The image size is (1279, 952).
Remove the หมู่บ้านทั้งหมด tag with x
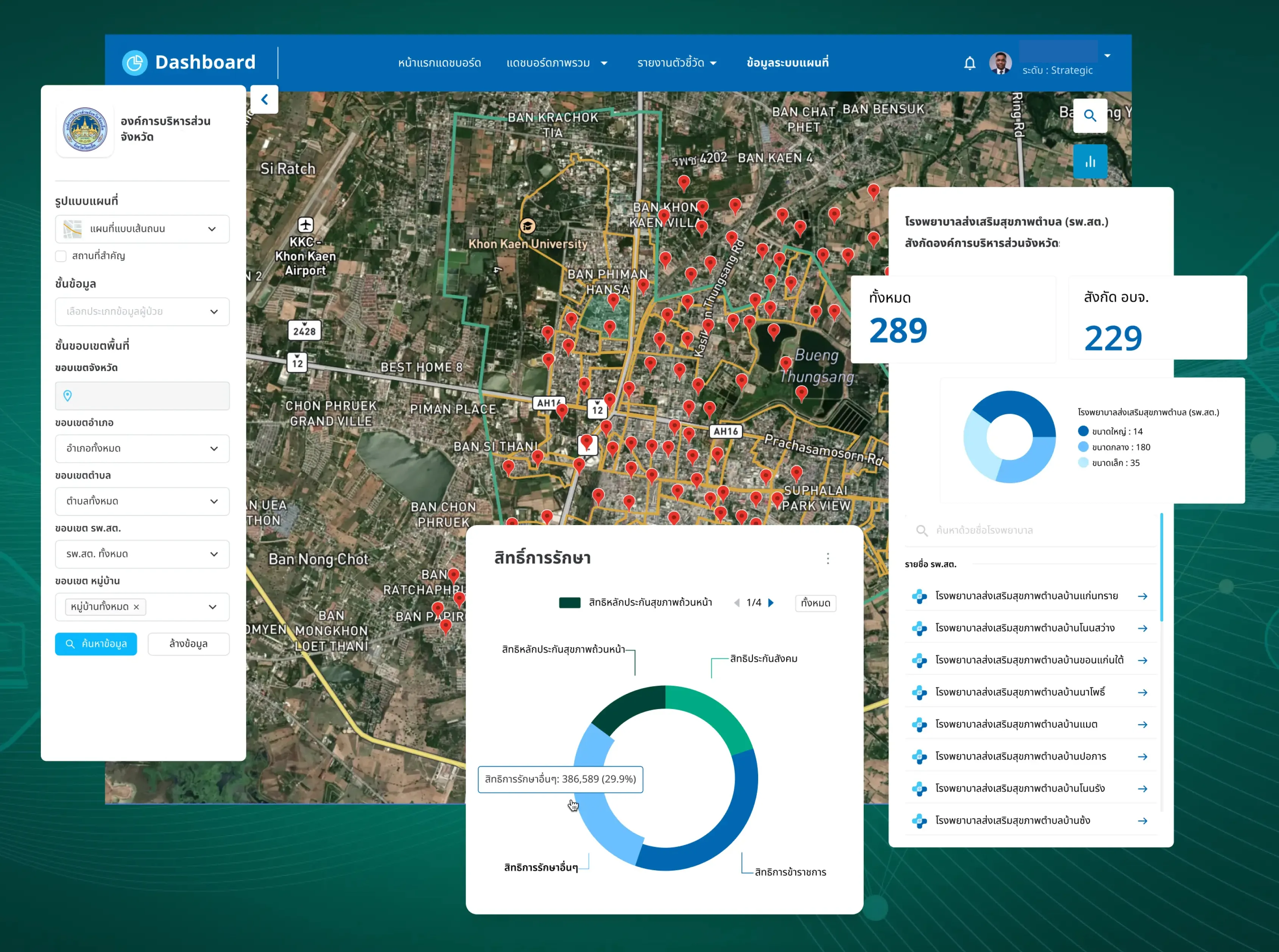(137, 607)
